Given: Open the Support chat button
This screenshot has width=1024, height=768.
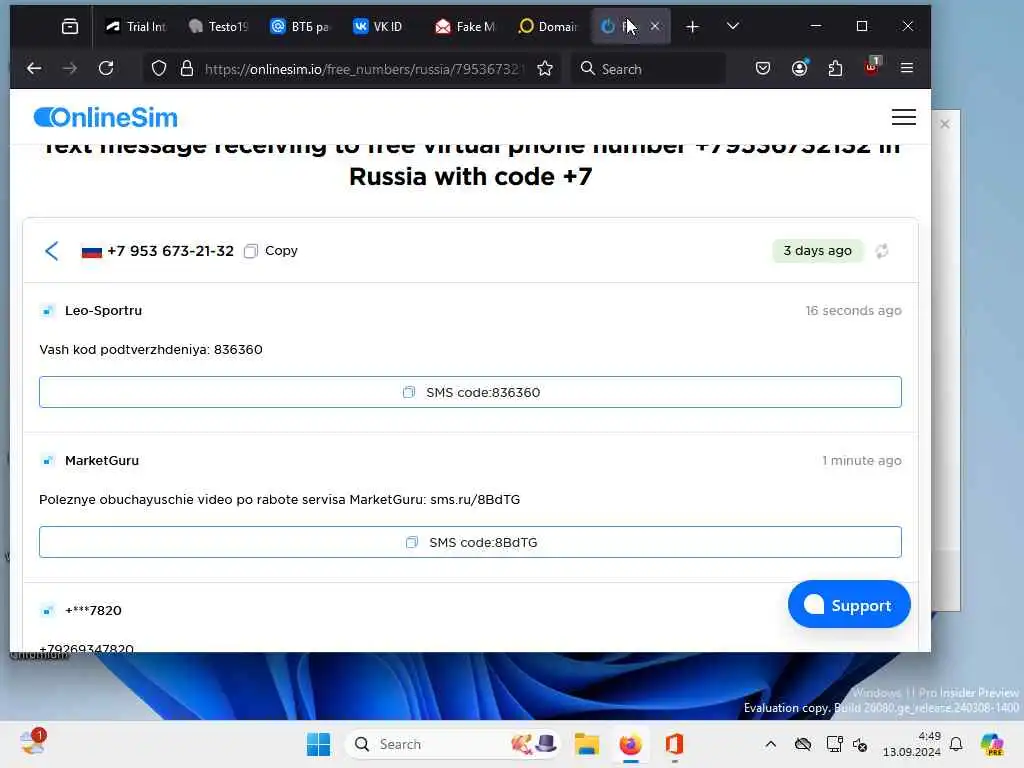Looking at the screenshot, I should point(849,605).
